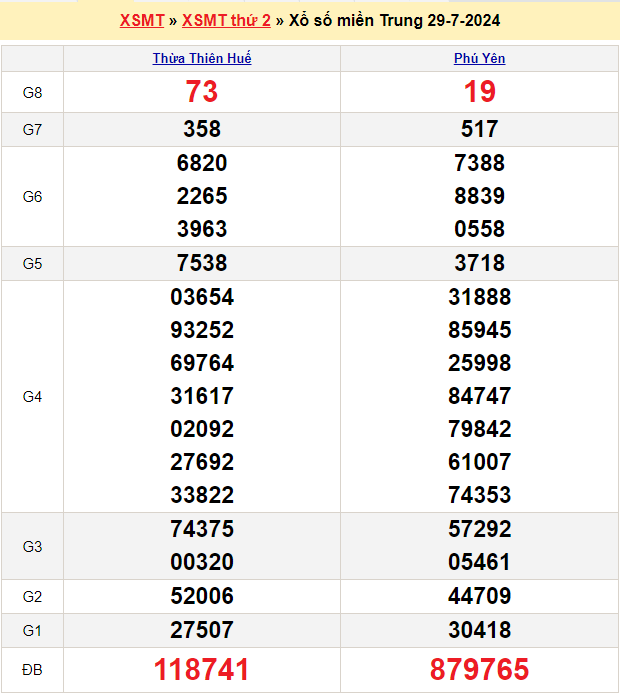Select the G7 number 358
The image size is (620, 693).
202,129
